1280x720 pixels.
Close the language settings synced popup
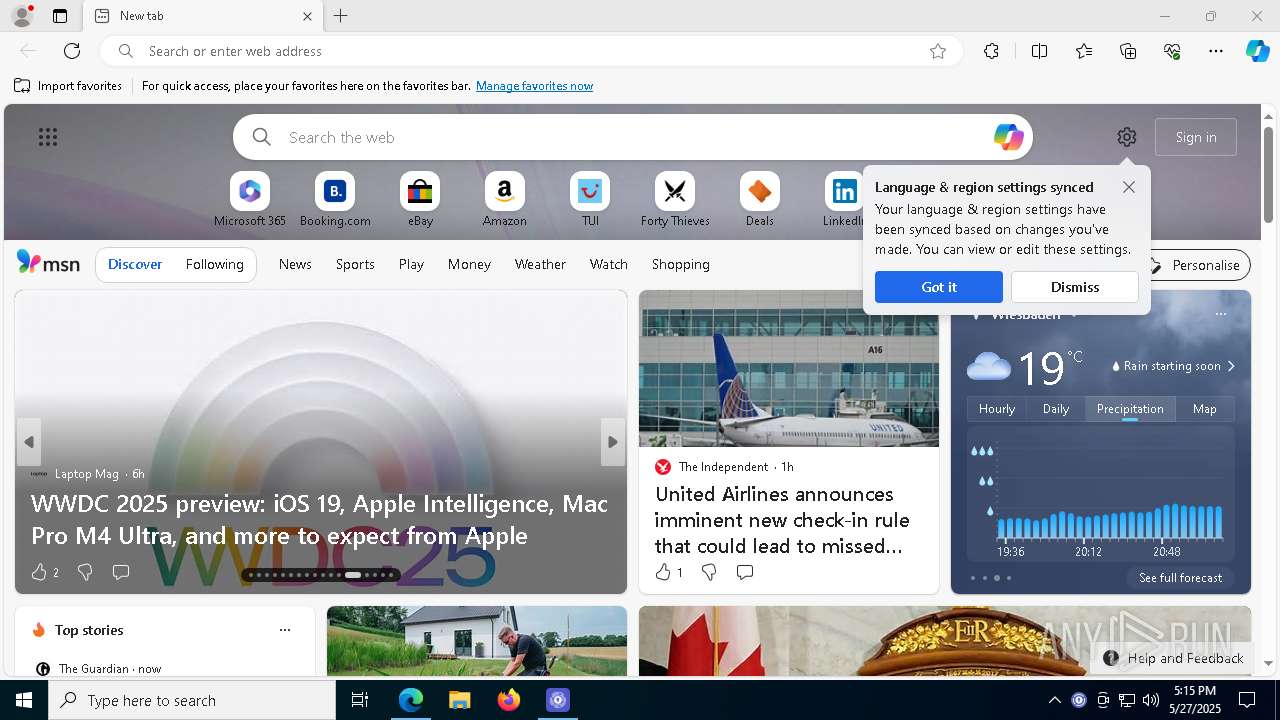1129,187
